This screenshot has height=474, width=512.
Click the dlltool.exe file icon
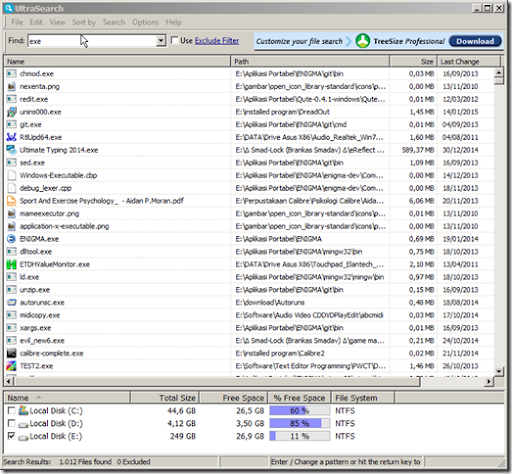coord(11,251)
